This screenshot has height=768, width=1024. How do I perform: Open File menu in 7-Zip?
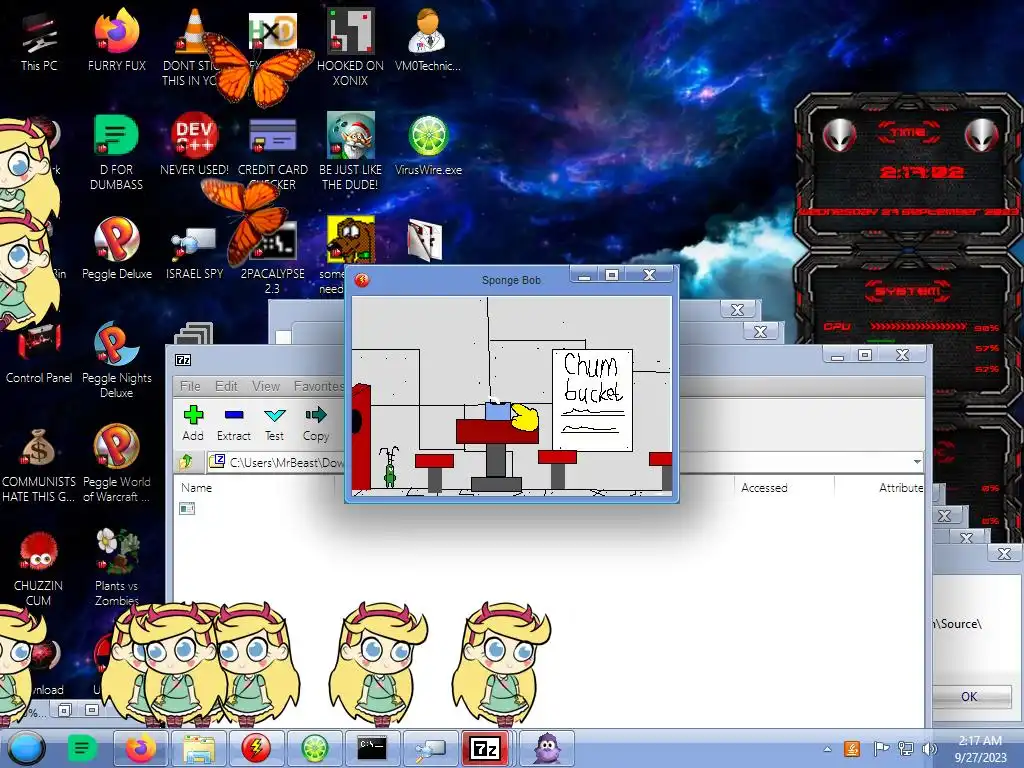[190, 386]
